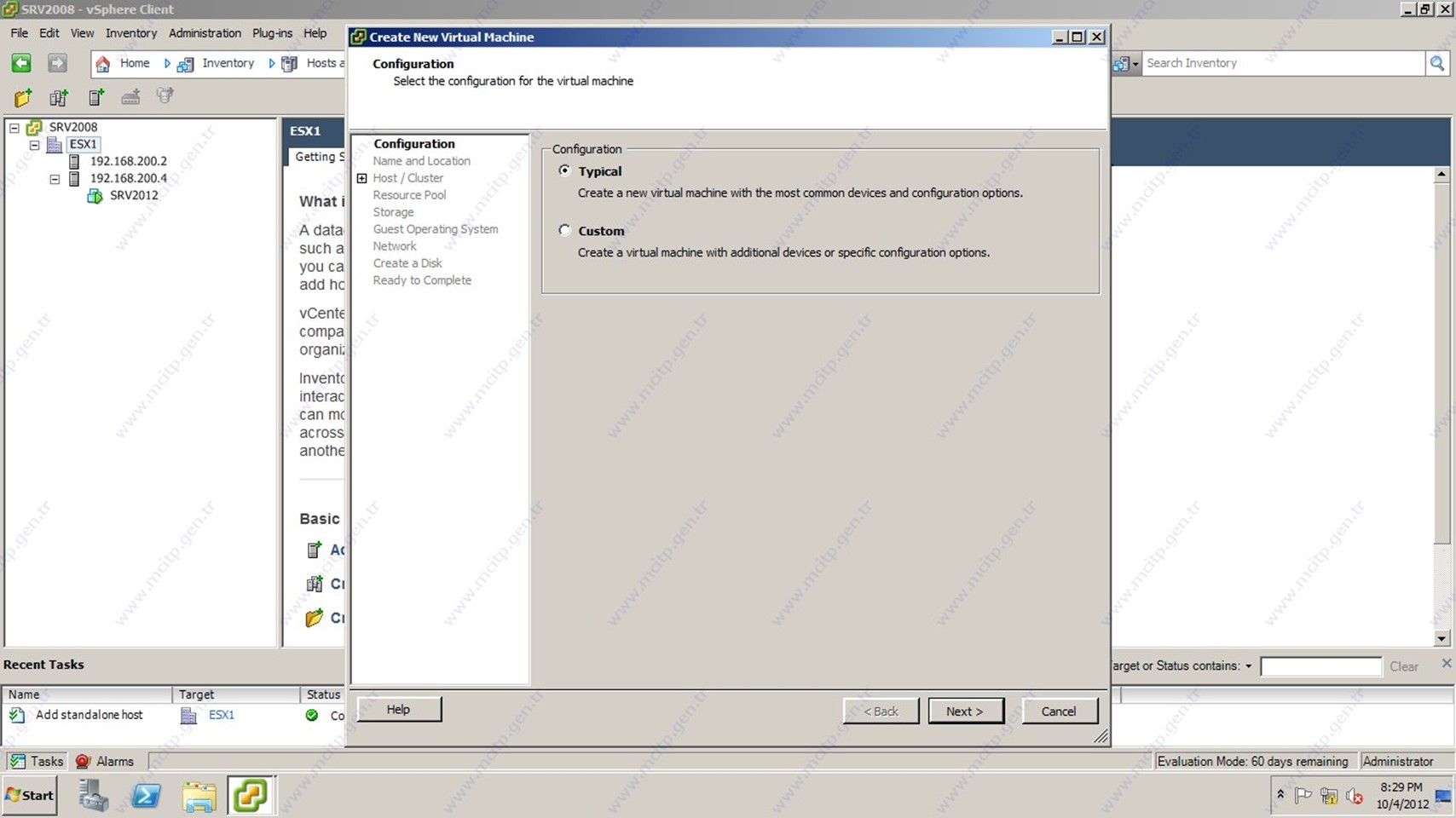1456x818 pixels.
Task: Cancel the Create New Virtual Machine wizard
Action: (1060, 711)
